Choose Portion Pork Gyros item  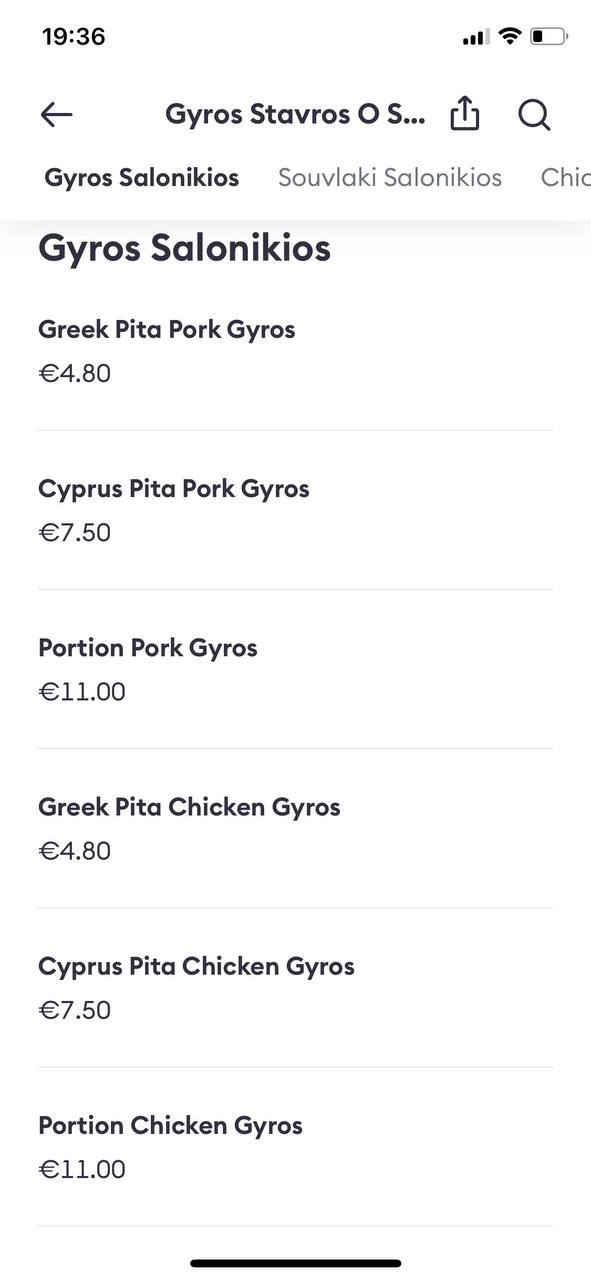tap(295, 669)
